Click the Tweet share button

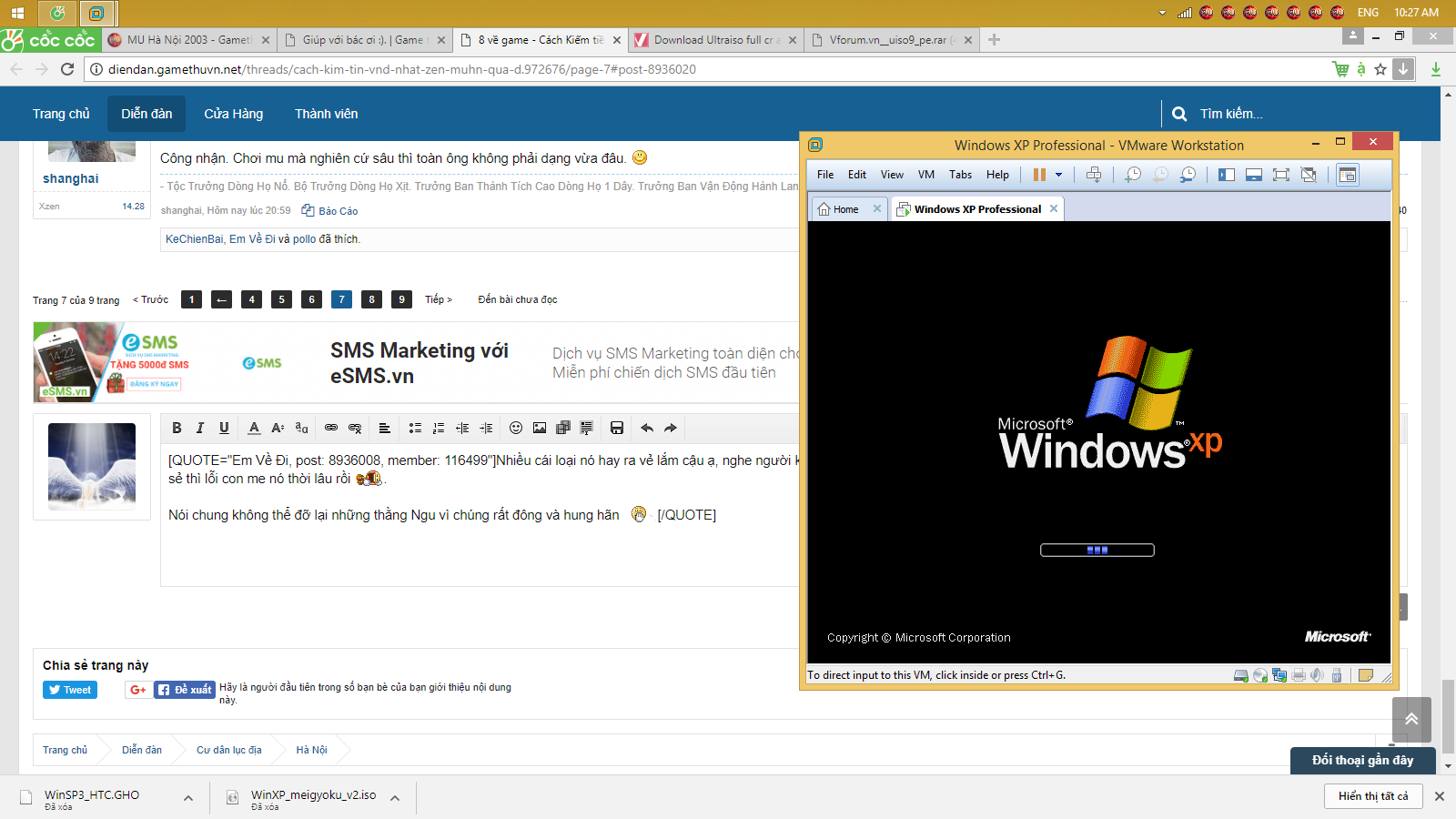click(x=70, y=690)
